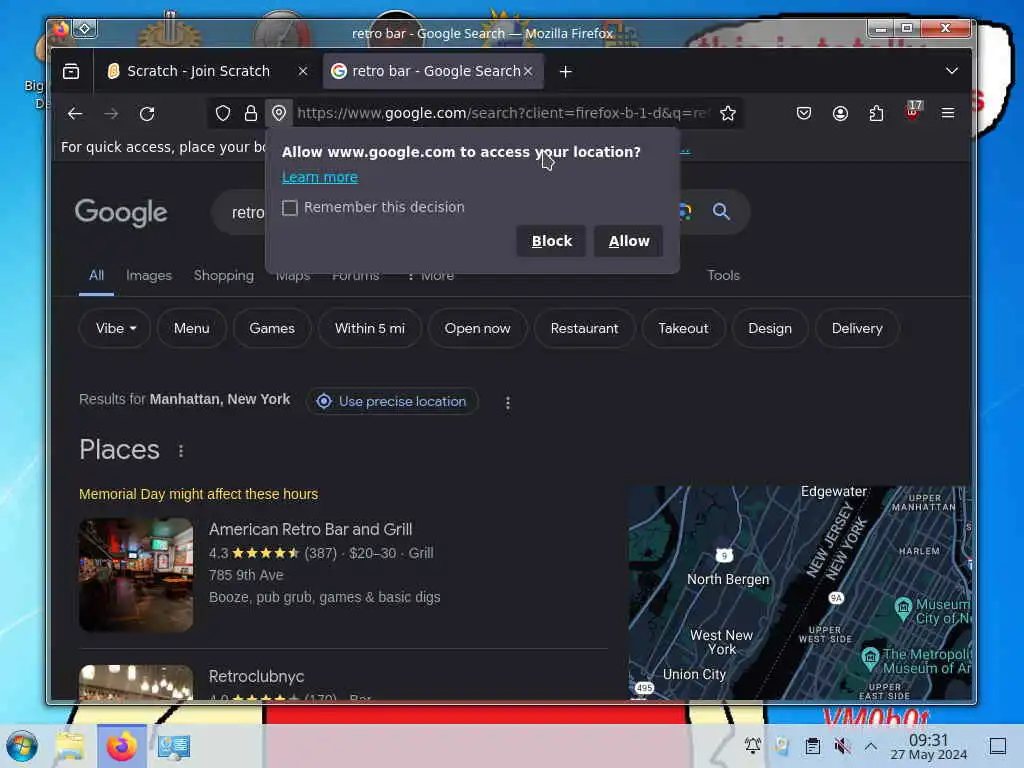1024x768 pixels.
Task: Expand the list all tabs chevron
Action: click(952, 71)
